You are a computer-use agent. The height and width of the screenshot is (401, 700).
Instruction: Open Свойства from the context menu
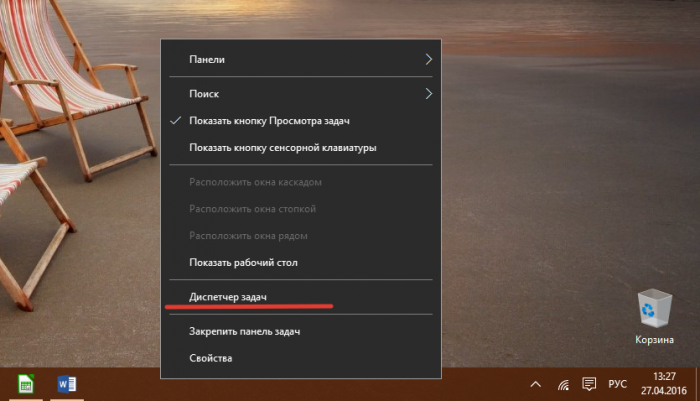tap(210, 358)
